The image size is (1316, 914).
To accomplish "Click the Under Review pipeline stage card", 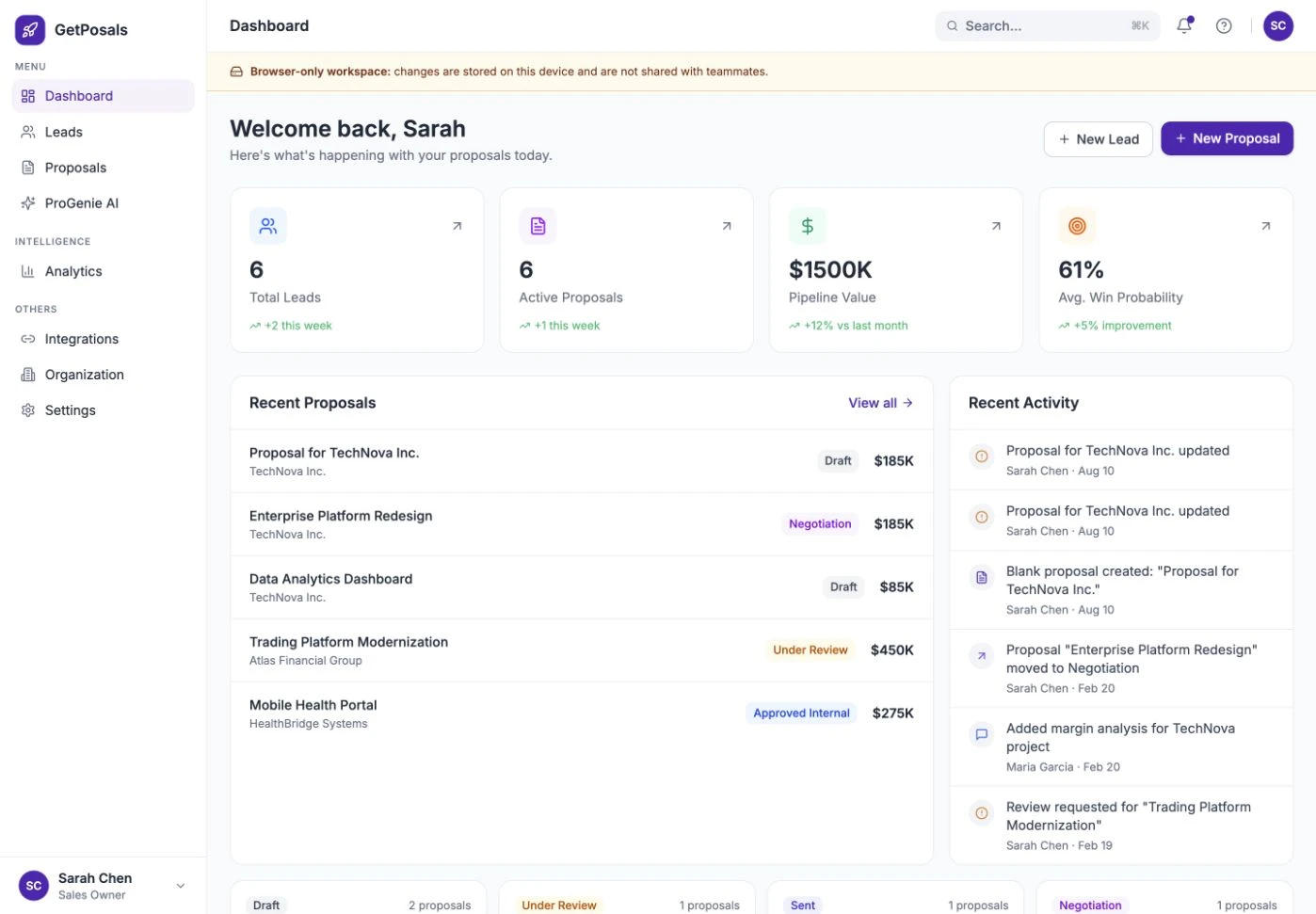I will coord(627,897).
